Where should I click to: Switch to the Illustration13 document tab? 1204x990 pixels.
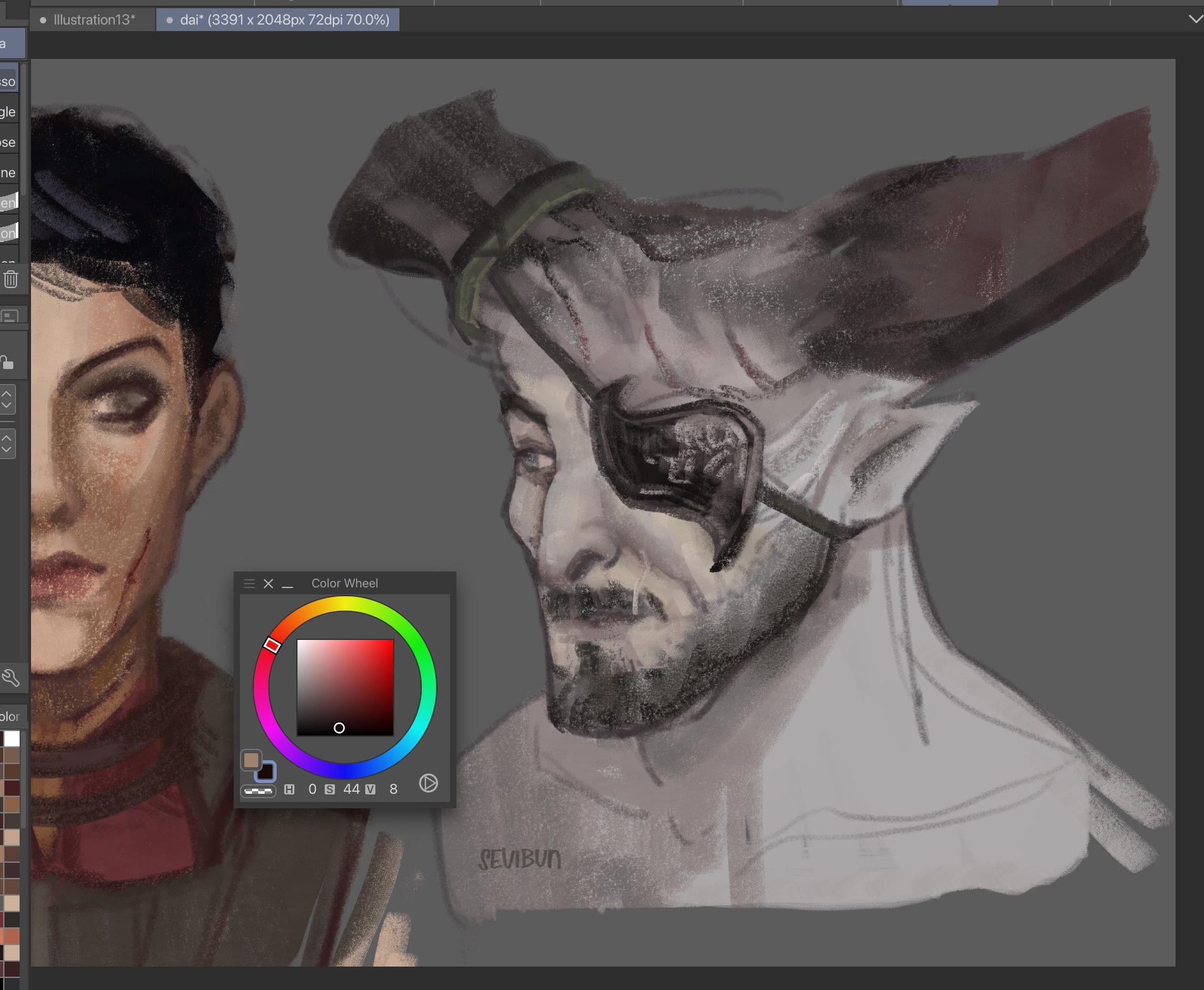point(94,20)
